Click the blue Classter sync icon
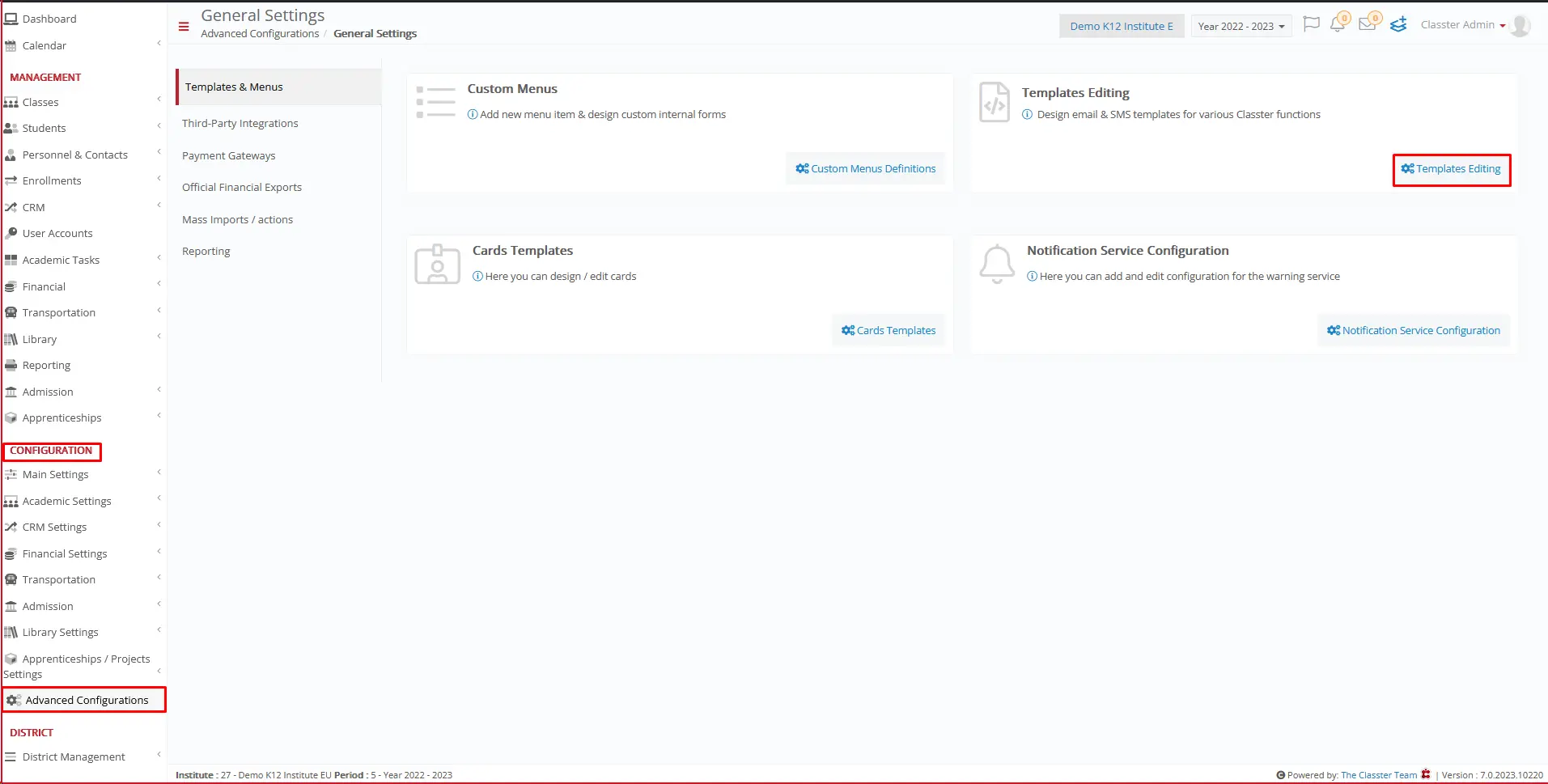This screenshot has height=784, width=1548. point(1398,24)
